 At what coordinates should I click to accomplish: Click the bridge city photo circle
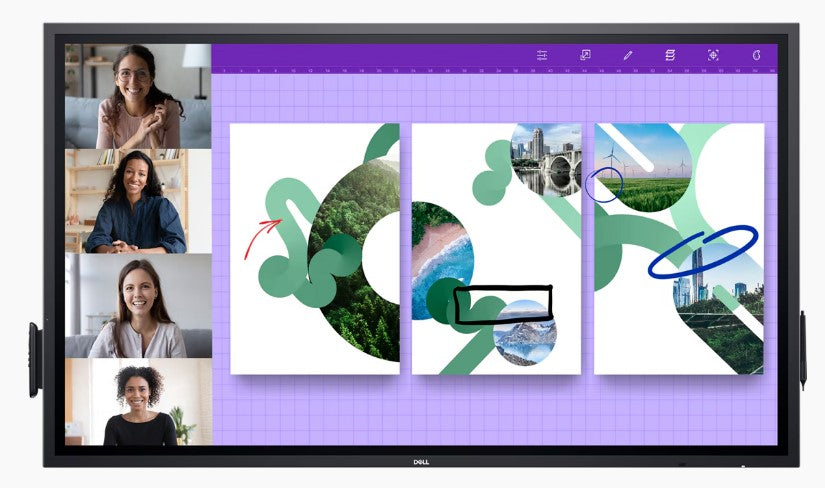pos(547,158)
